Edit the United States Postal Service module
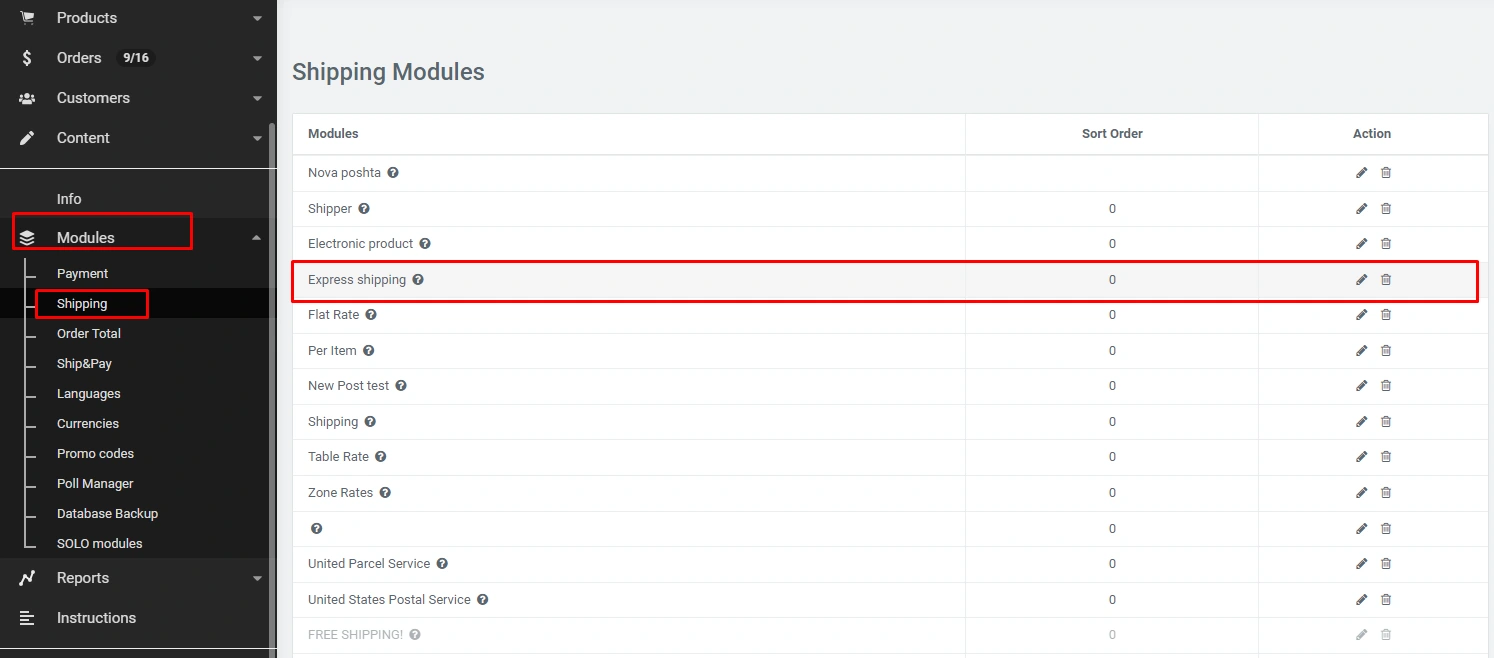Screen dimensions: 1494x658 (1361, 600)
